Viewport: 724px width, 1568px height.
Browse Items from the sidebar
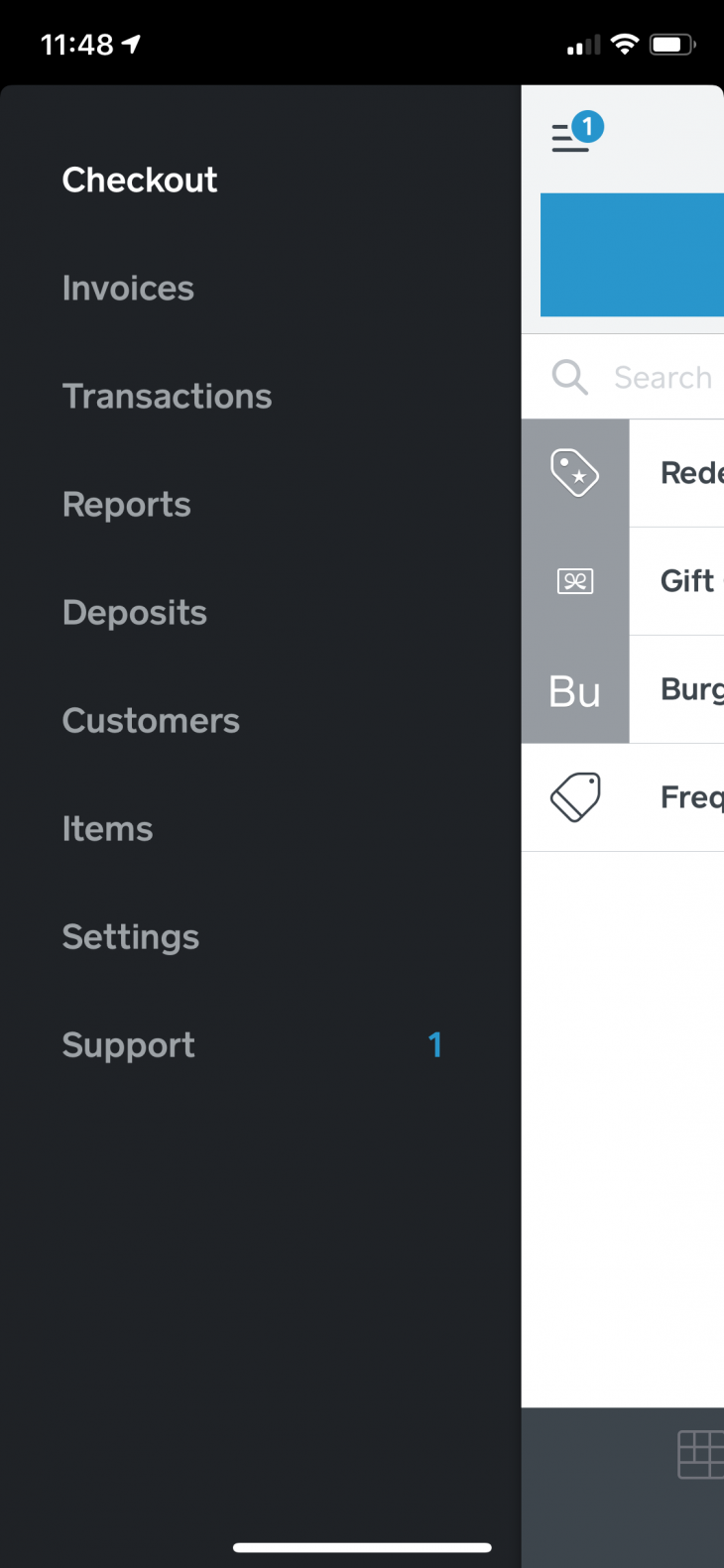point(107,829)
